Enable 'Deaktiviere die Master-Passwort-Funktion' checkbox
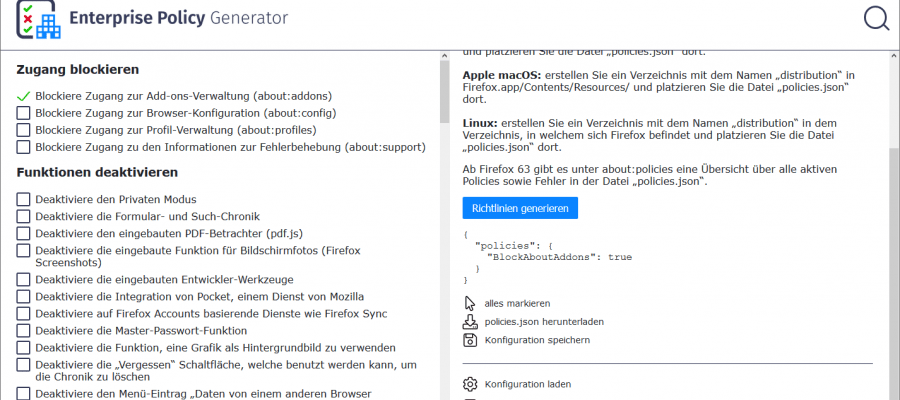Screen dimensions: 900x400 point(24,330)
